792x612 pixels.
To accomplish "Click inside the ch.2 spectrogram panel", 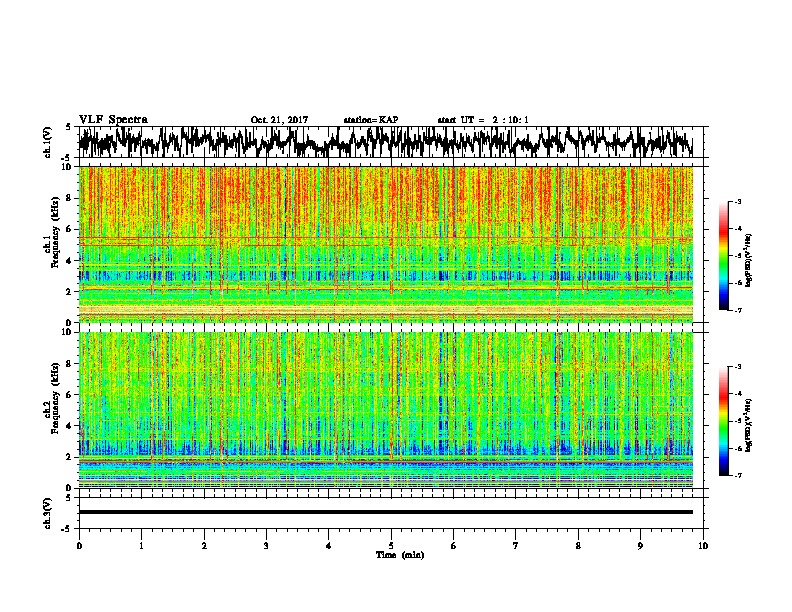I will pyautogui.click(x=385, y=410).
